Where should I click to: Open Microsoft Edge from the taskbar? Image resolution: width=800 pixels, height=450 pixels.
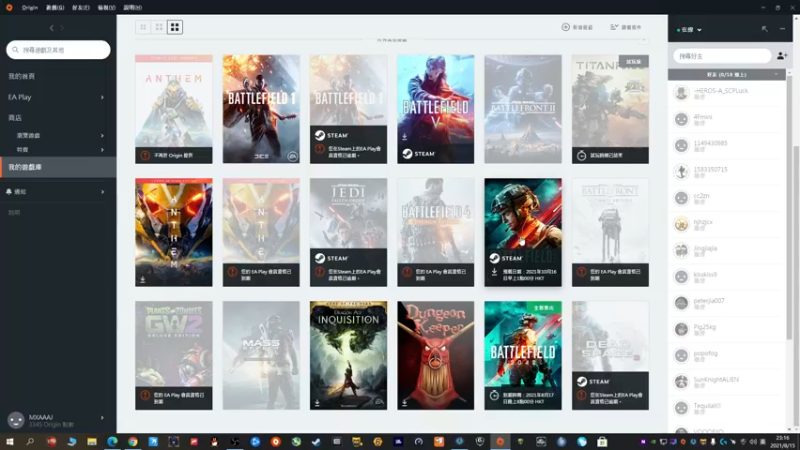(x=112, y=442)
